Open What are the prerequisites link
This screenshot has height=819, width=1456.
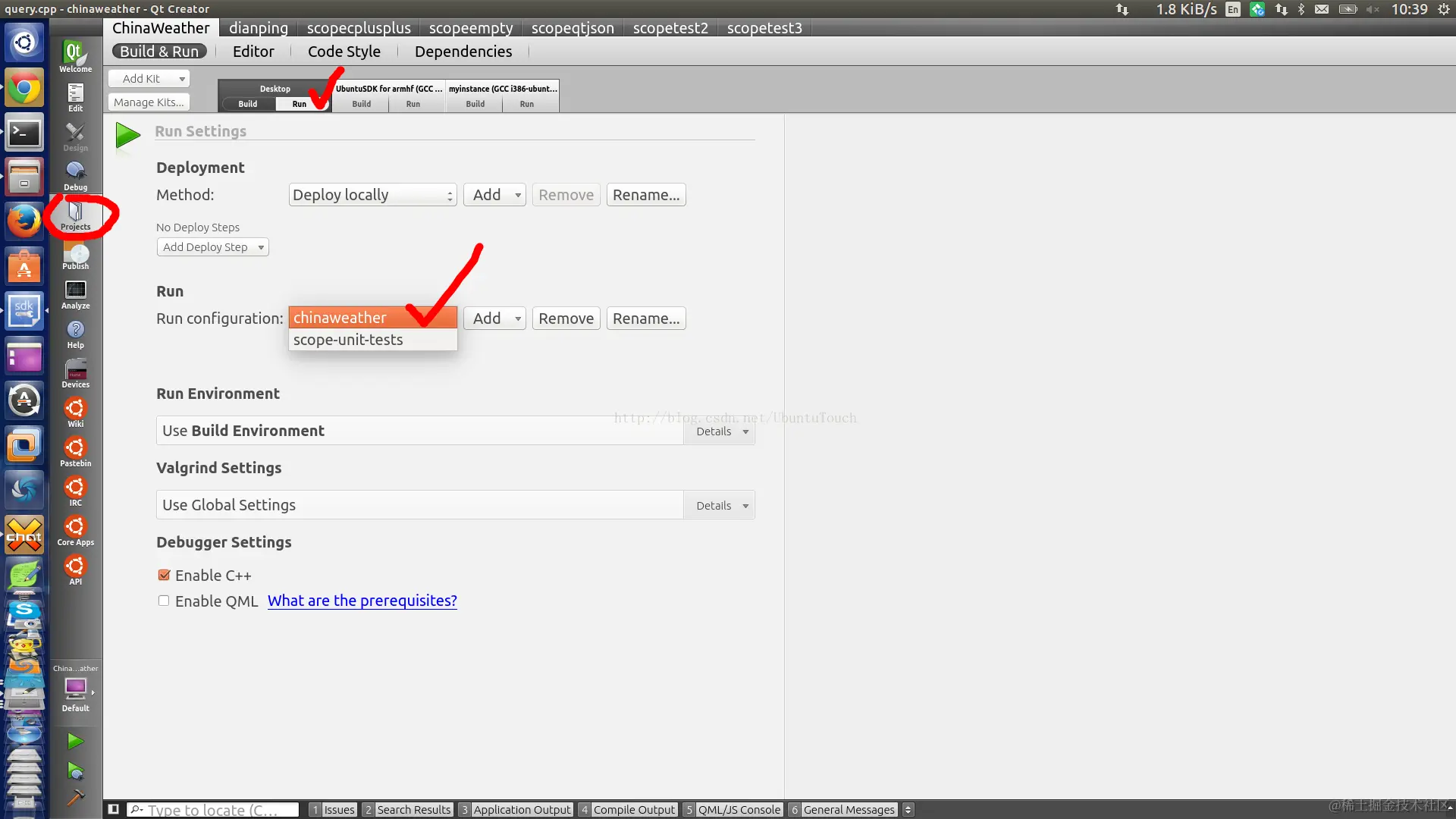[x=362, y=601]
